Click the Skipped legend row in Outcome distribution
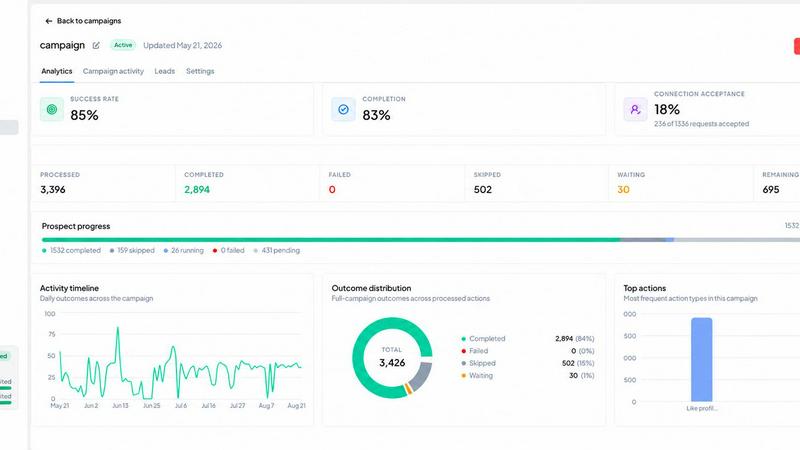800x450 pixels. 528,363
